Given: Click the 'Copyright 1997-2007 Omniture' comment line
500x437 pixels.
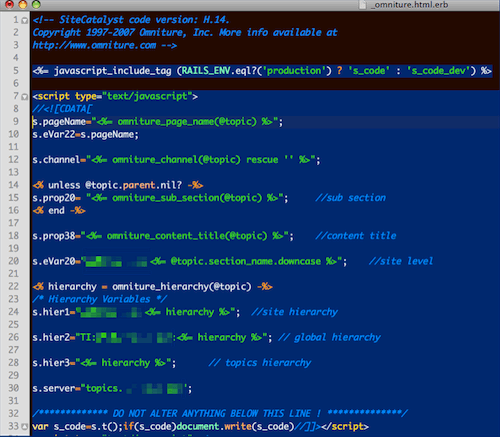Looking at the screenshot, I should point(185,32).
